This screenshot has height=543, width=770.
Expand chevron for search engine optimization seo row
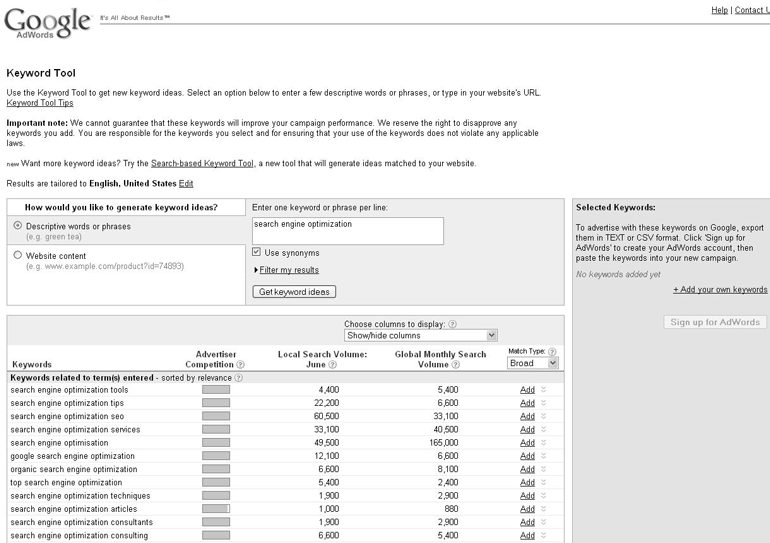tap(544, 416)
